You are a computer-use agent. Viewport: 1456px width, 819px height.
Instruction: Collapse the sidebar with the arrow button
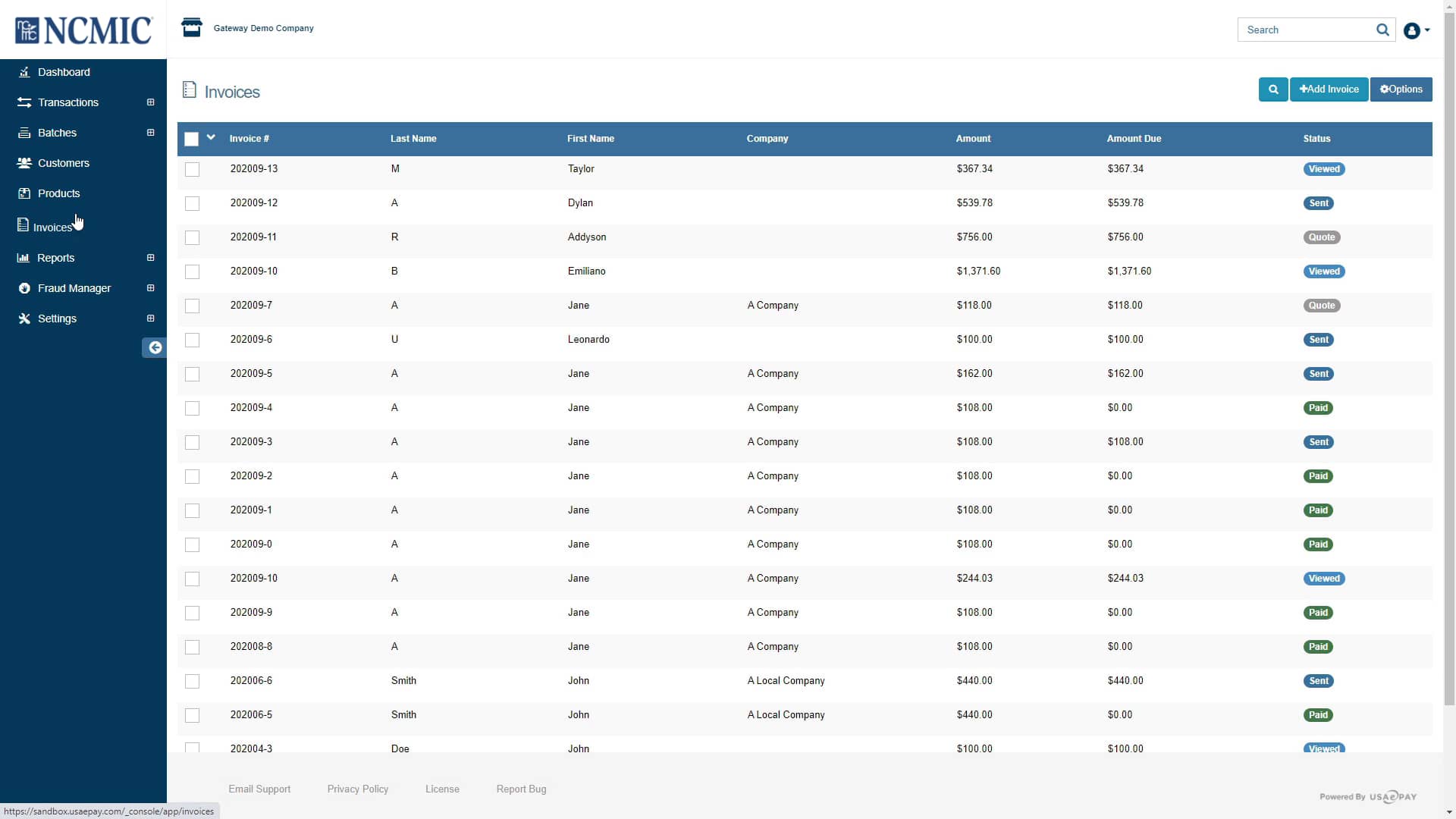(x=154, y=348)
